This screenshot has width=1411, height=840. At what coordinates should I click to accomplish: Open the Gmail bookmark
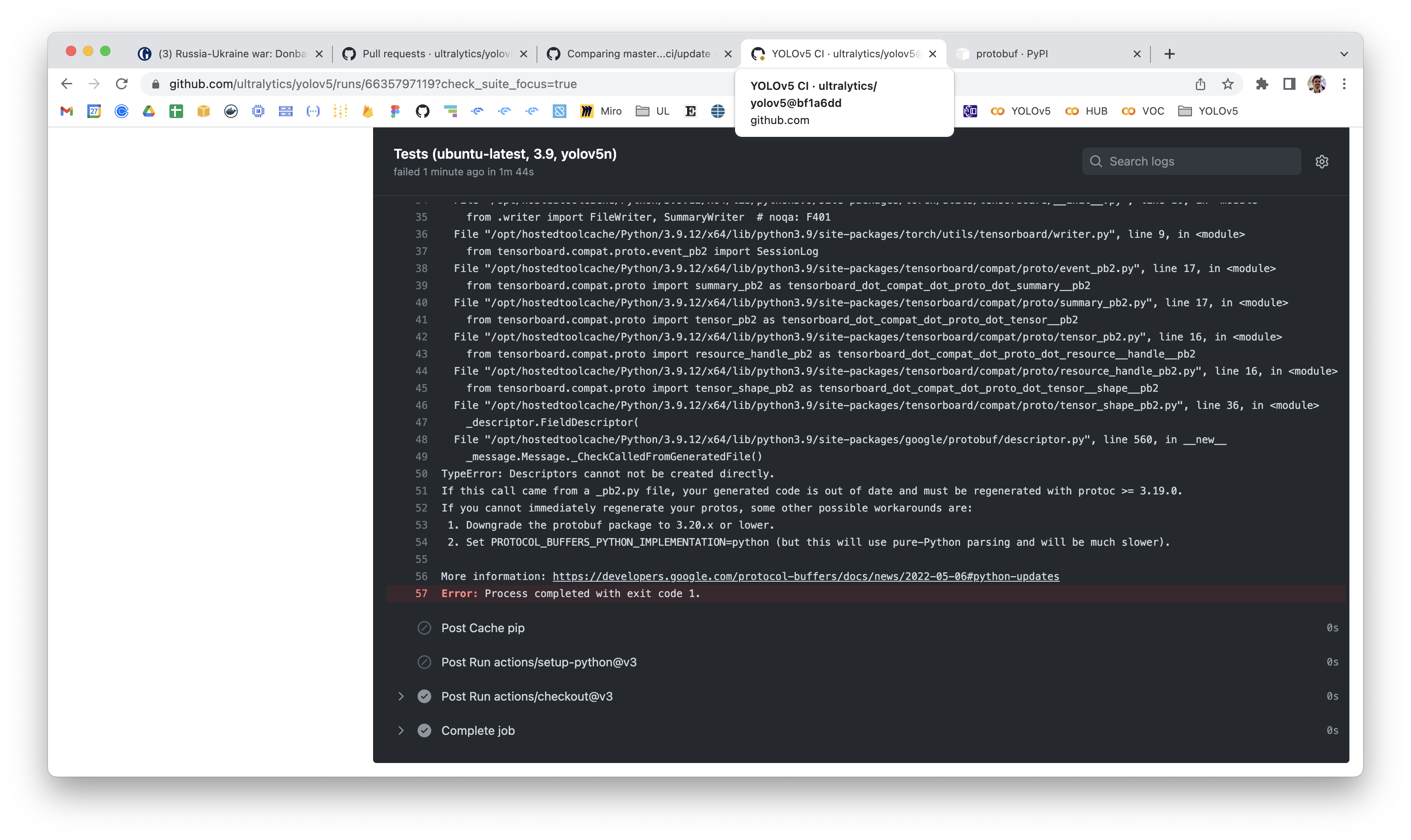pos(66,111)
